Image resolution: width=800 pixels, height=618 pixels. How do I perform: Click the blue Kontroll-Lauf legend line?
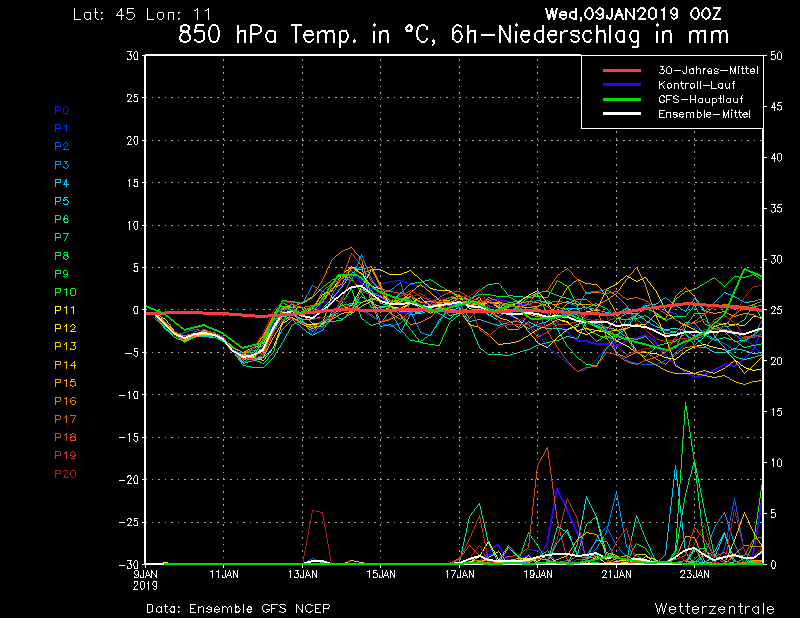tap(621, 85)
